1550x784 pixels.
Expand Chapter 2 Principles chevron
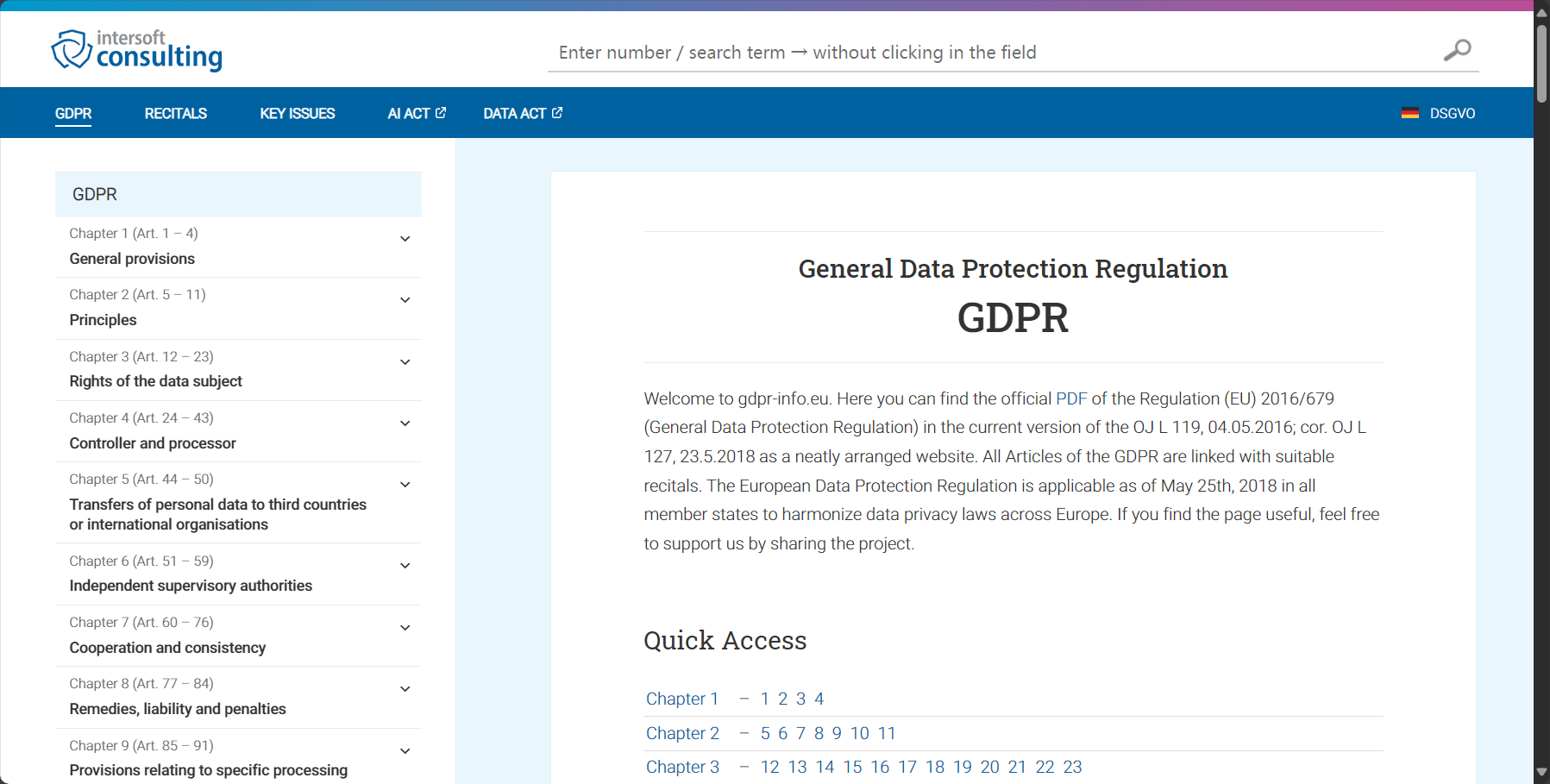point(405,300)
